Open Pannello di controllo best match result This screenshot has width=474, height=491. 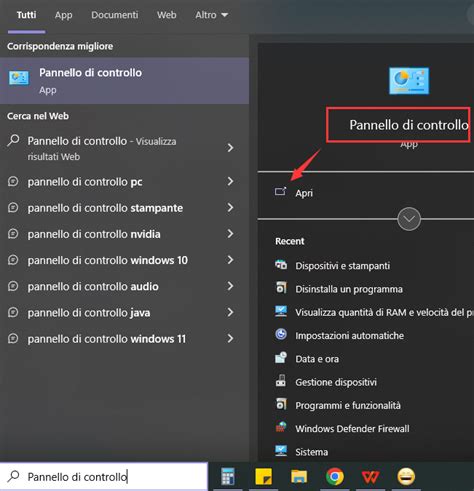point(124,81)
